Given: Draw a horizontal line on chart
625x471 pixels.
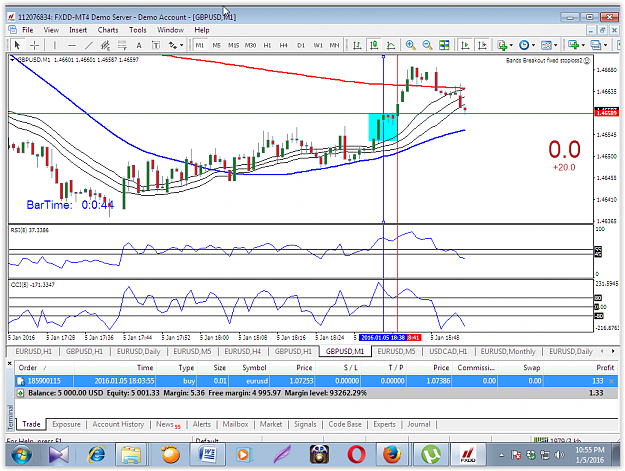Looking at the screenshot, I should click(72, 45).
